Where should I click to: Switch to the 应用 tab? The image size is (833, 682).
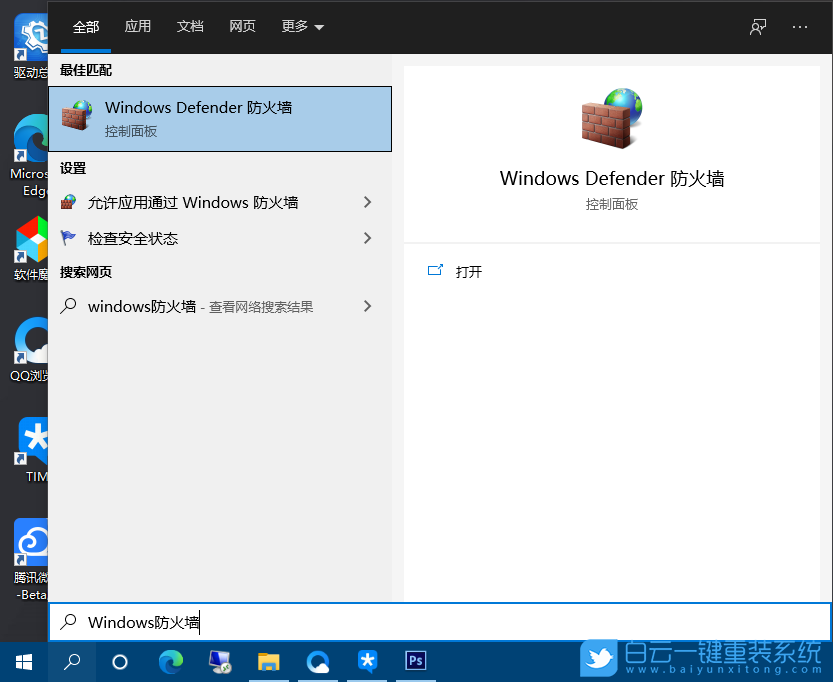coord(138,27)
